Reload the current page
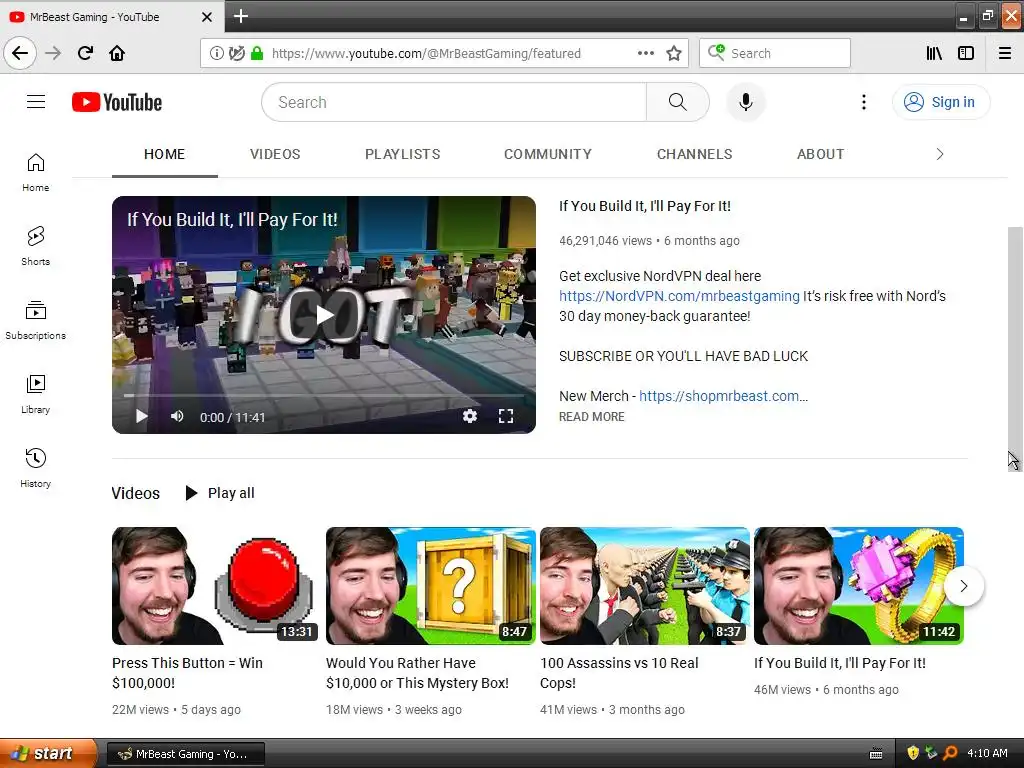Screen dimensions: 1024x768 click(x=85, y=53)
